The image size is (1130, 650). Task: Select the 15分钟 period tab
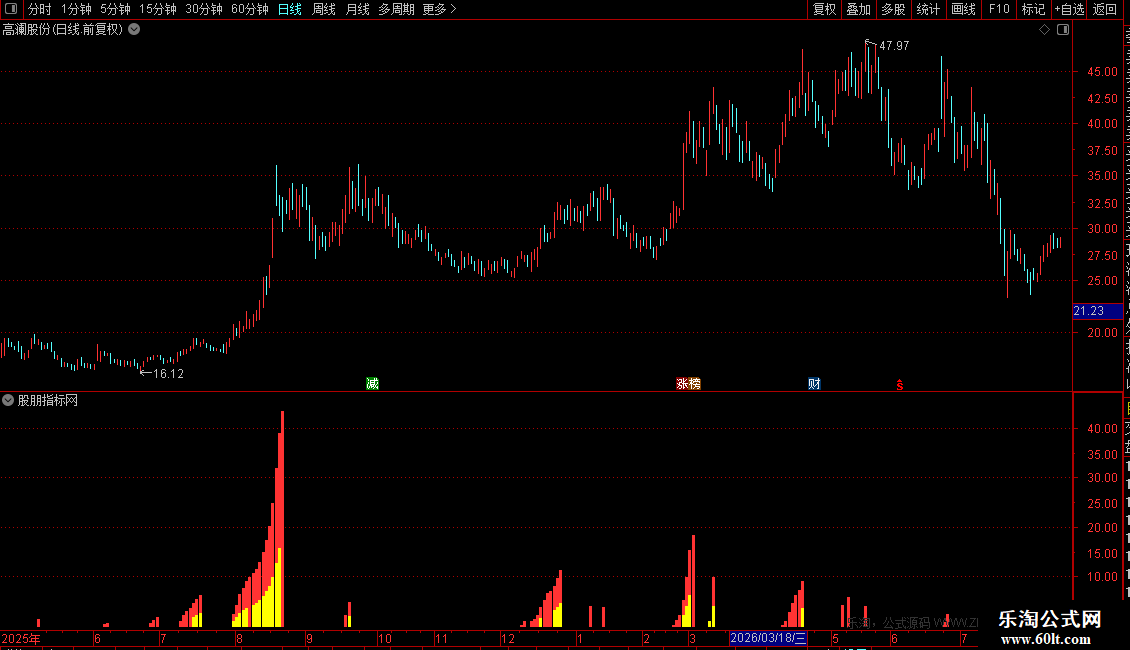pos(158,9)
